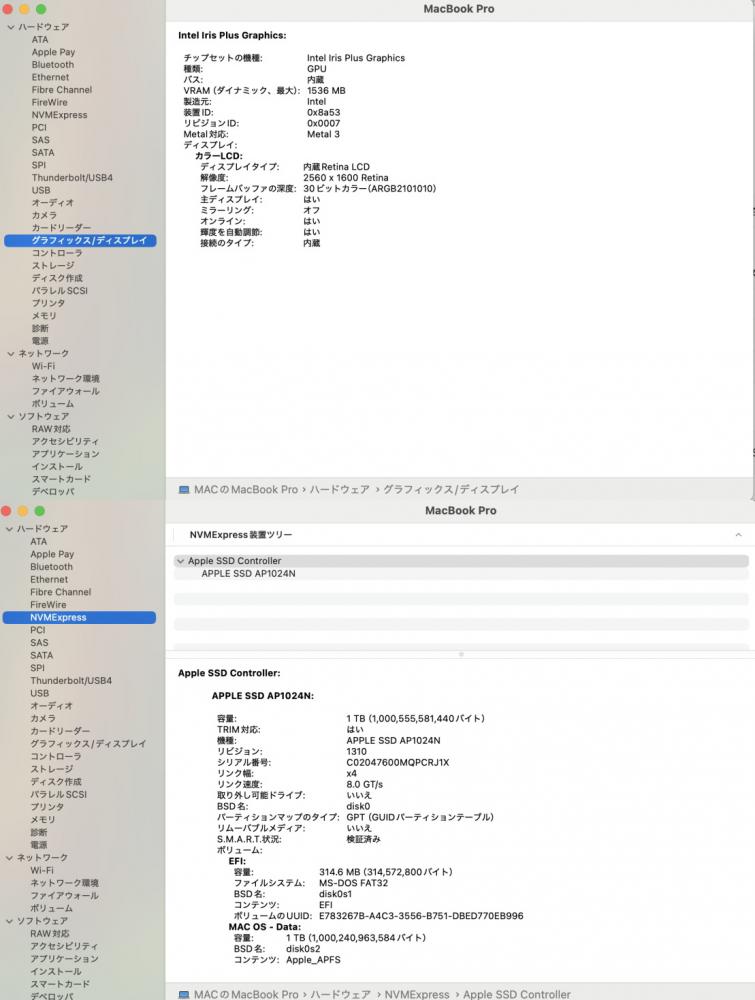Open Wi-Fi in the Graphics window sidebar
This screenshot has height=1000, width=755.
coord(43,366)
